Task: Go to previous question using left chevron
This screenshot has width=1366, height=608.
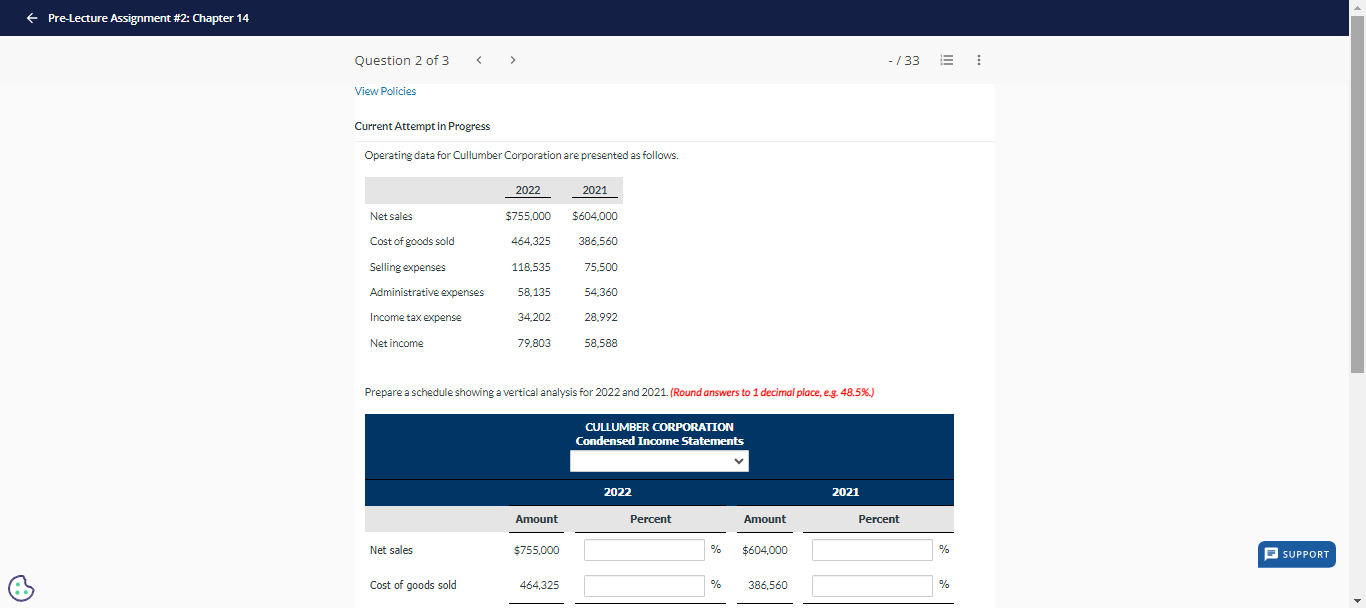Action: pyautogui.click(x=479, y=60)
